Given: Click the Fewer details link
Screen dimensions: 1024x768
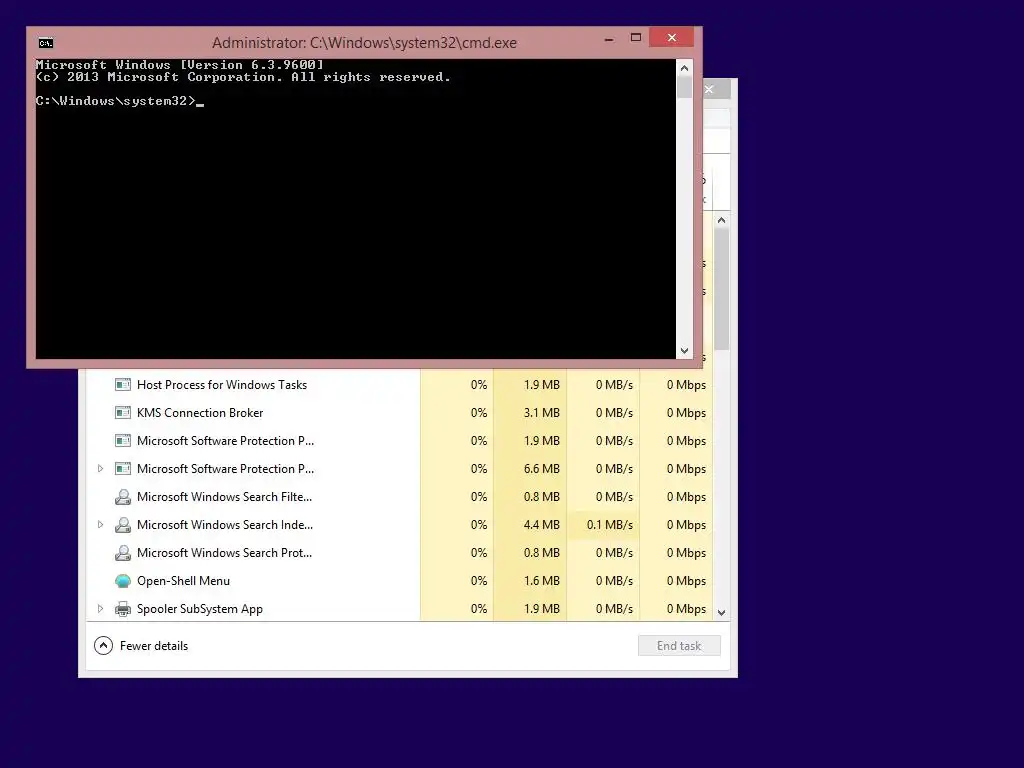Looking at the screenshot, I should tap(154, 646).
